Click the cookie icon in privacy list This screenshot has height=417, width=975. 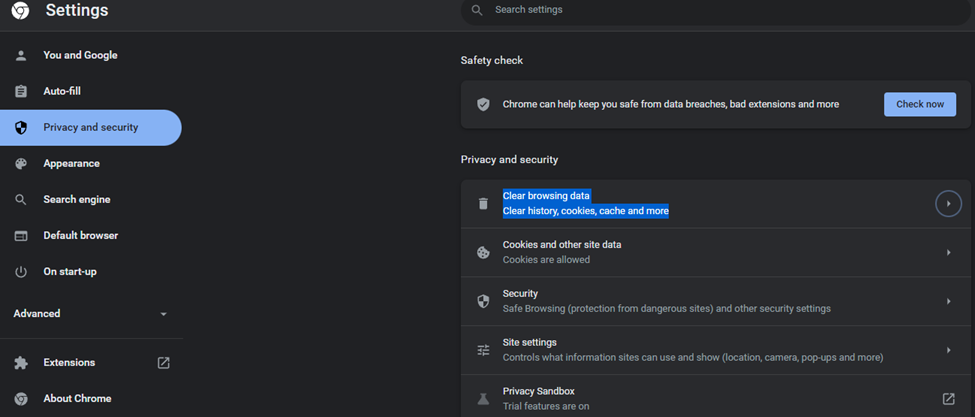(x=483, y=252)
